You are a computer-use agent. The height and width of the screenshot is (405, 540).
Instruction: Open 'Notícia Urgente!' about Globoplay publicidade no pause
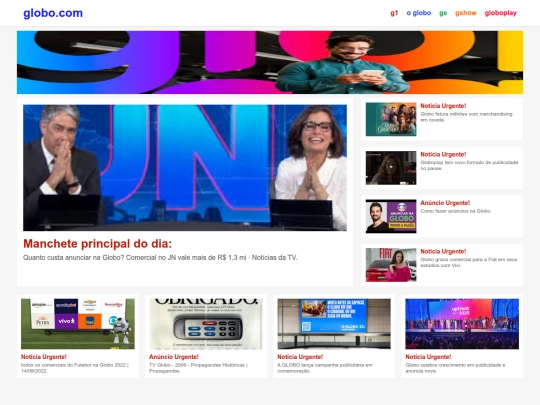coord(443,154)
